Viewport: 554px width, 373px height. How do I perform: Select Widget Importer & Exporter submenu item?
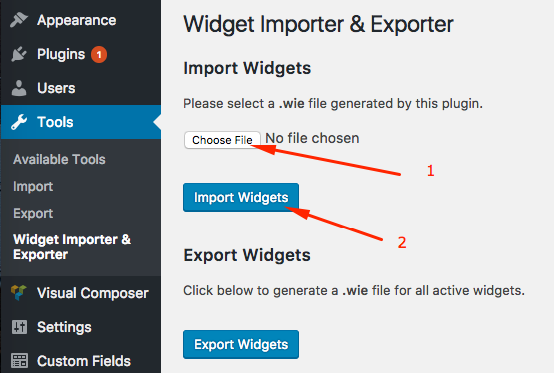(72, 247)
